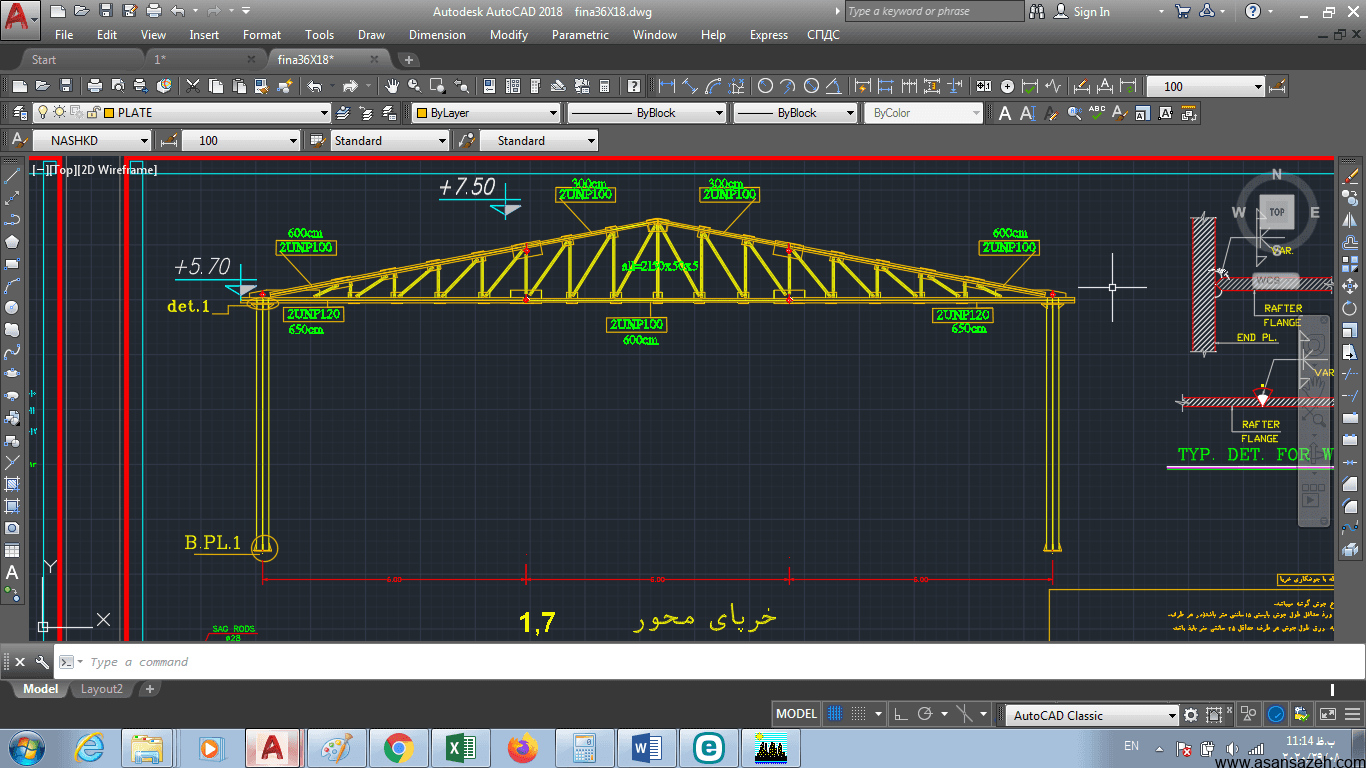Toggle snap mode dotted grid

(x=859, y=714)
